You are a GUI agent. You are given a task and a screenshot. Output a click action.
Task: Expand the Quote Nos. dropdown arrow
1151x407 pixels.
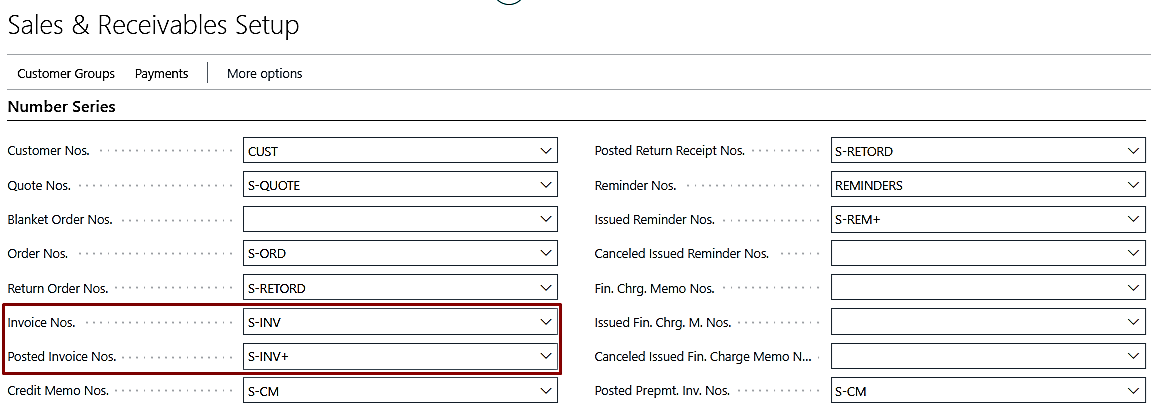545,185
